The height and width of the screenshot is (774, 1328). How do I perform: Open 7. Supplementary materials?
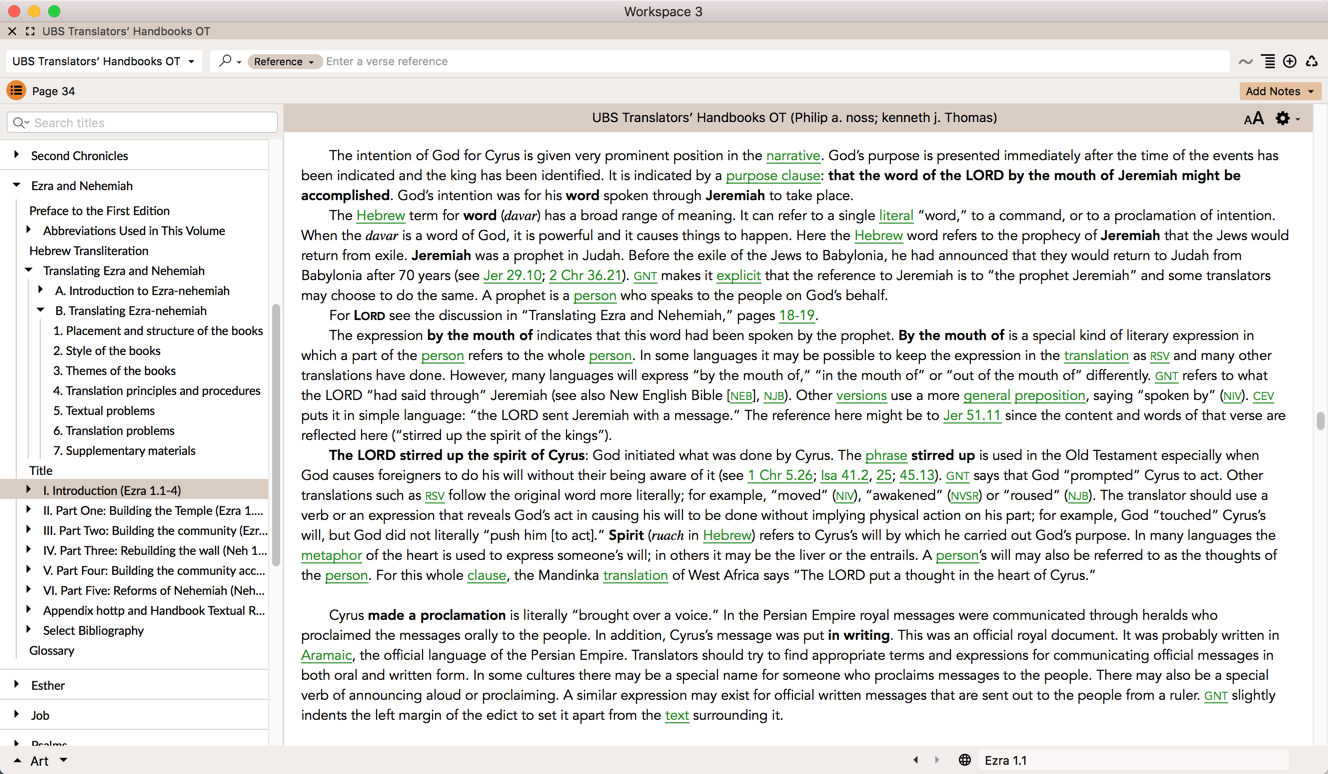point(124,451)
